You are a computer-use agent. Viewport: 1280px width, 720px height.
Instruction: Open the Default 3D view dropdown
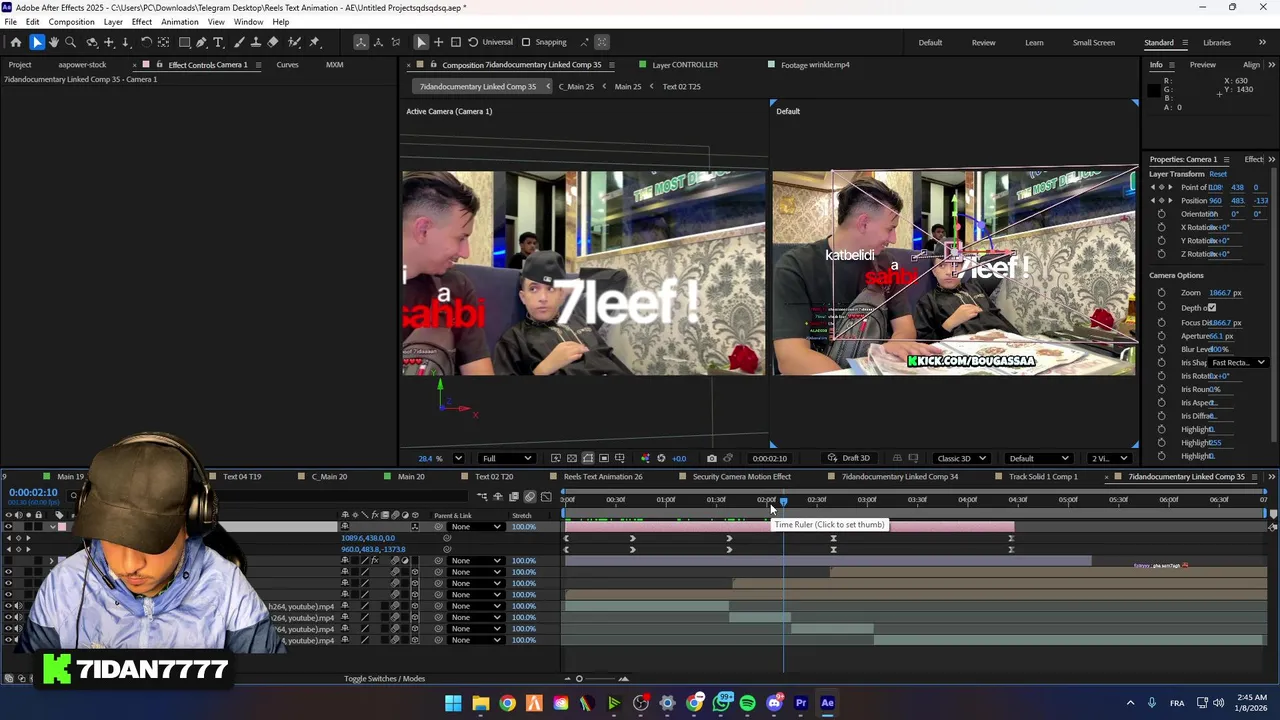pos(1039,458)
